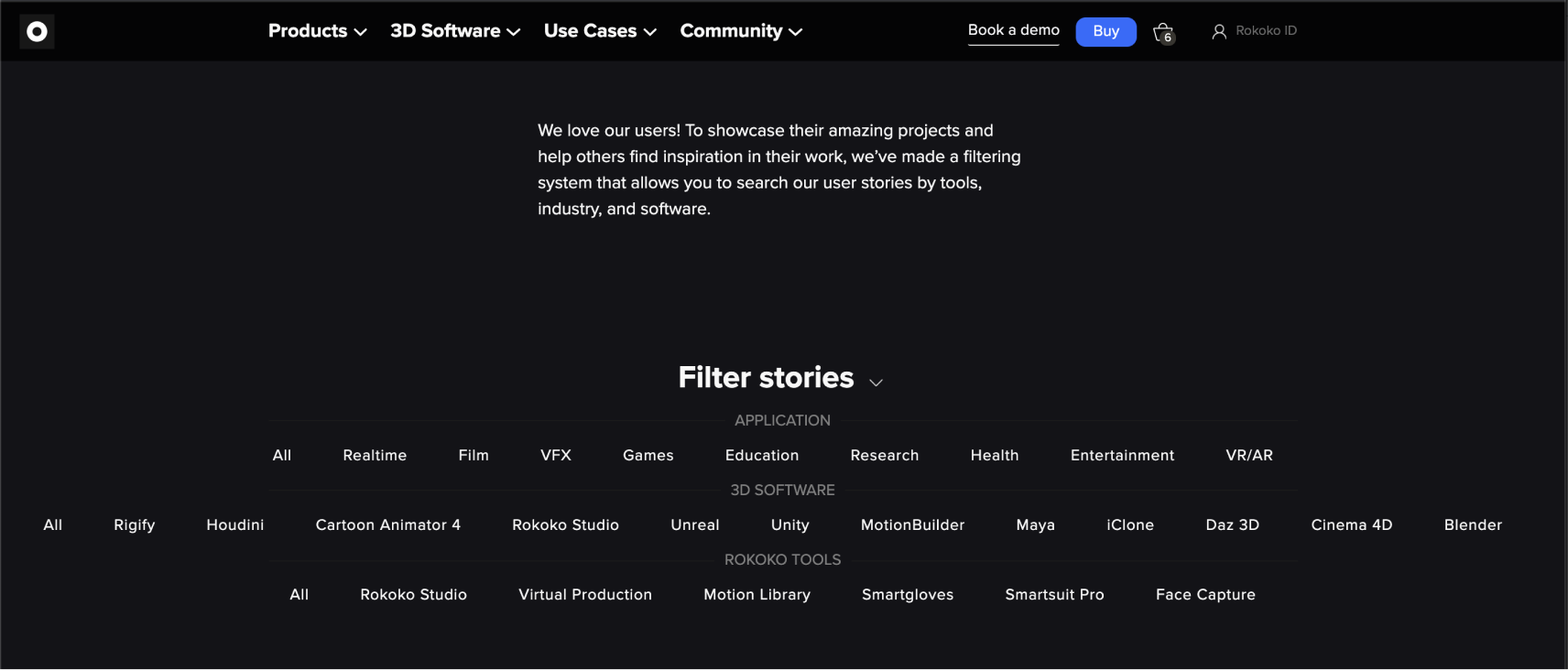Choose the Smartsuit Pro filter
The width and height of the screenshot is (1568, 670).
pyautogui.click(x=1055, y=595)
